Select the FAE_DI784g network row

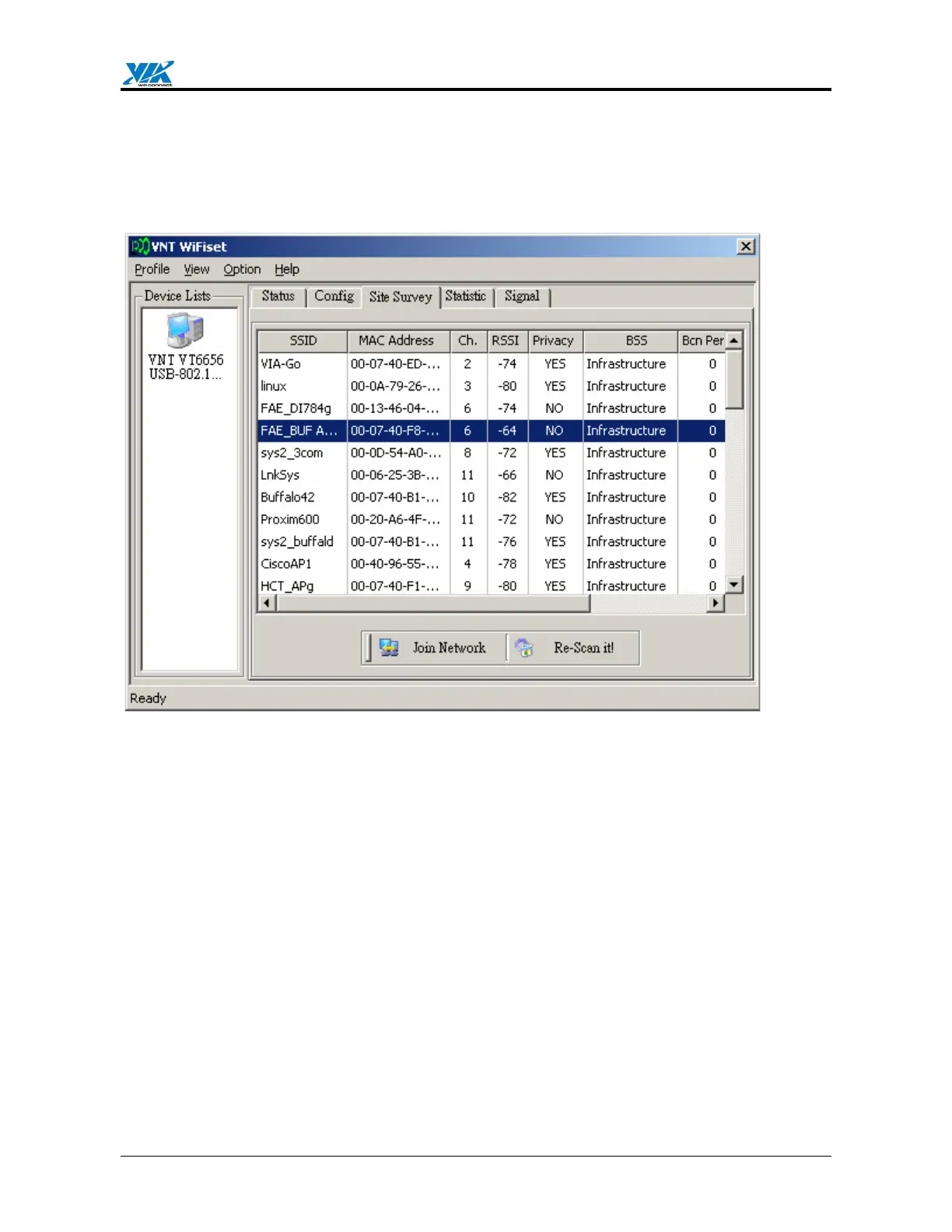[492, 408]
